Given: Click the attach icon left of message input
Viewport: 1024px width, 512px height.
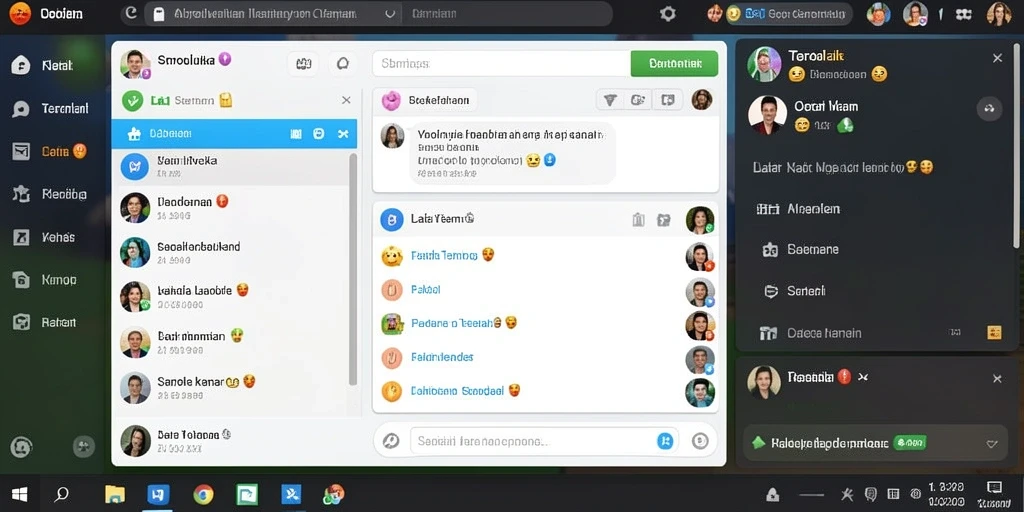Looking at the screenshot, I should coord(391,441).
